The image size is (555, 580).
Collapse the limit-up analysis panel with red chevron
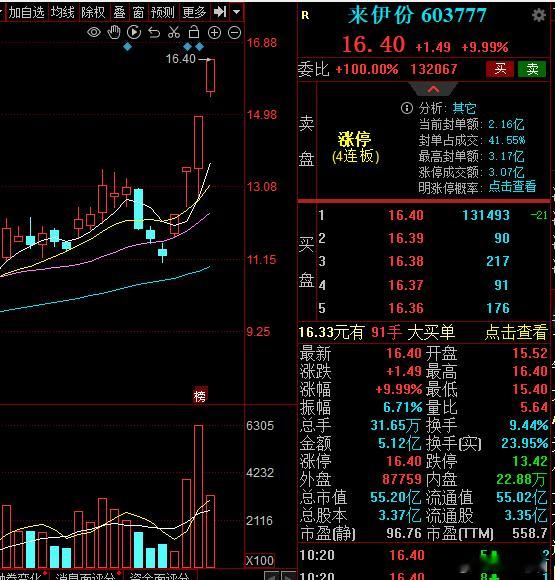pyautogui.click(x=433, y=89)
